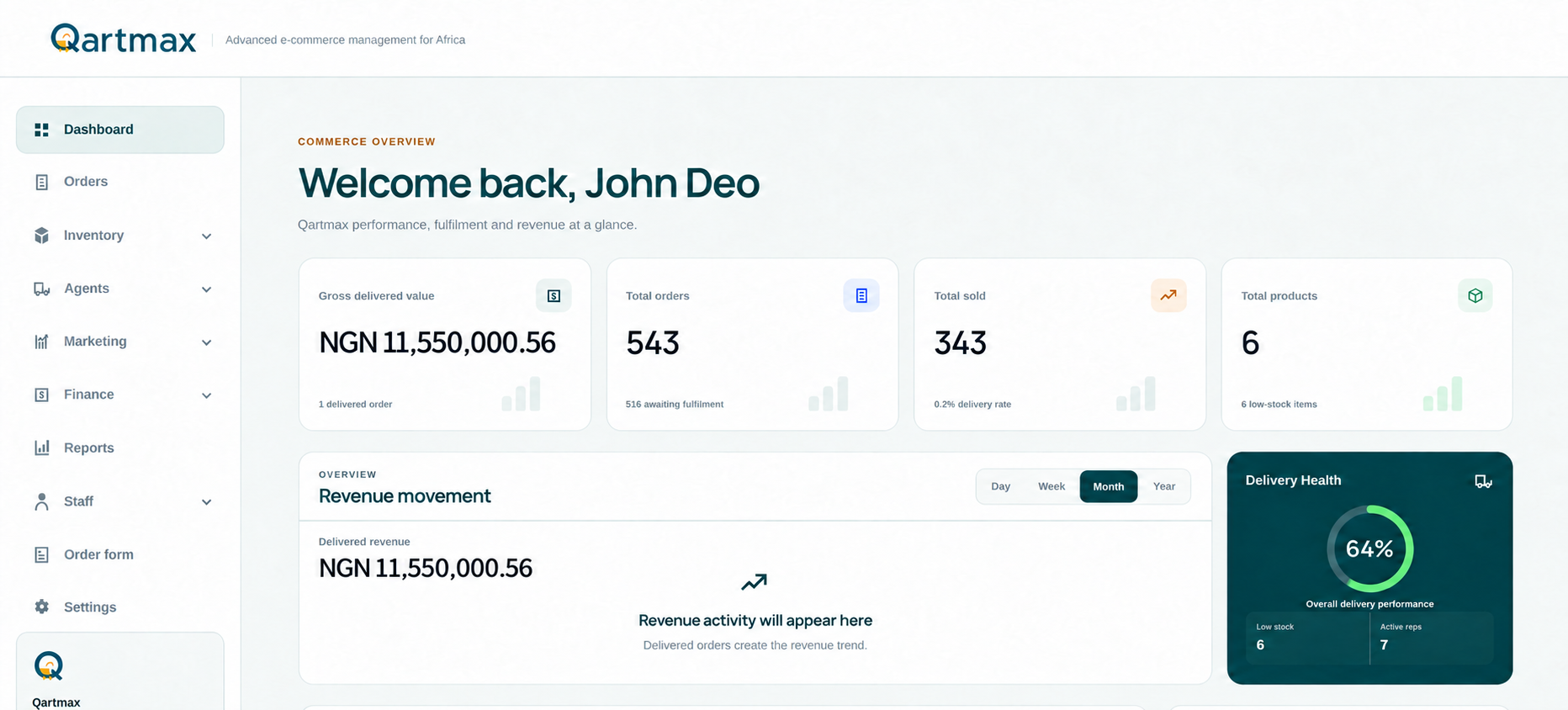Click the Reports bar chart icon
This screenshot has height=710, width=1568.
point(41,448)
